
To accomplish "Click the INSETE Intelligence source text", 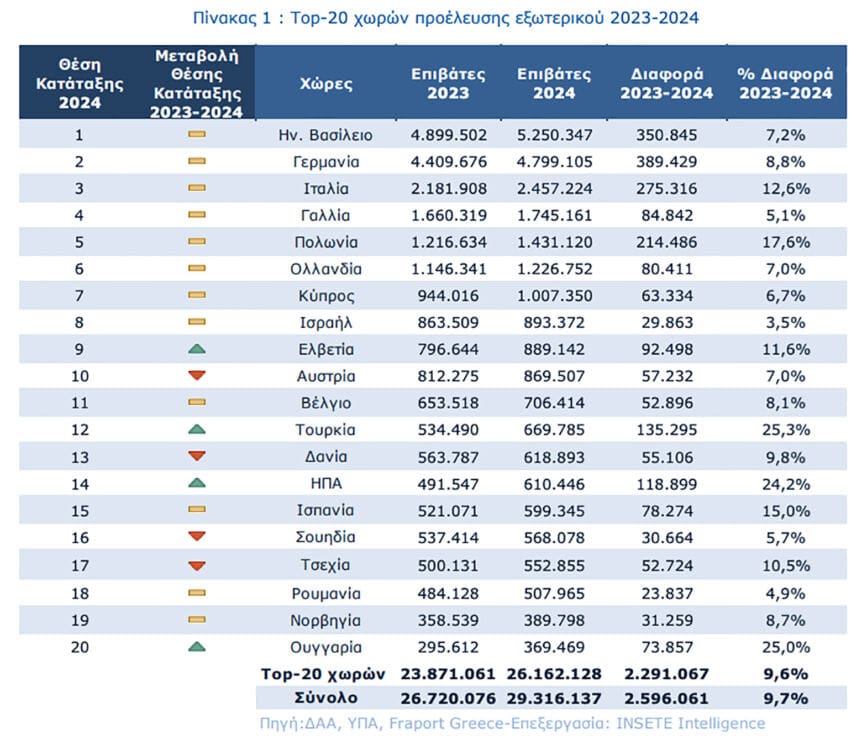I will (690, 723).
